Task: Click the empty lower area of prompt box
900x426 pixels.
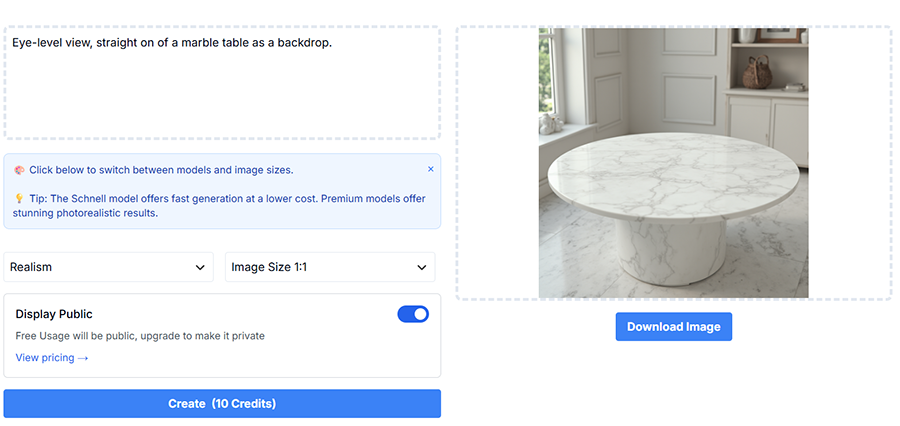Action: (x=222, y=98)
